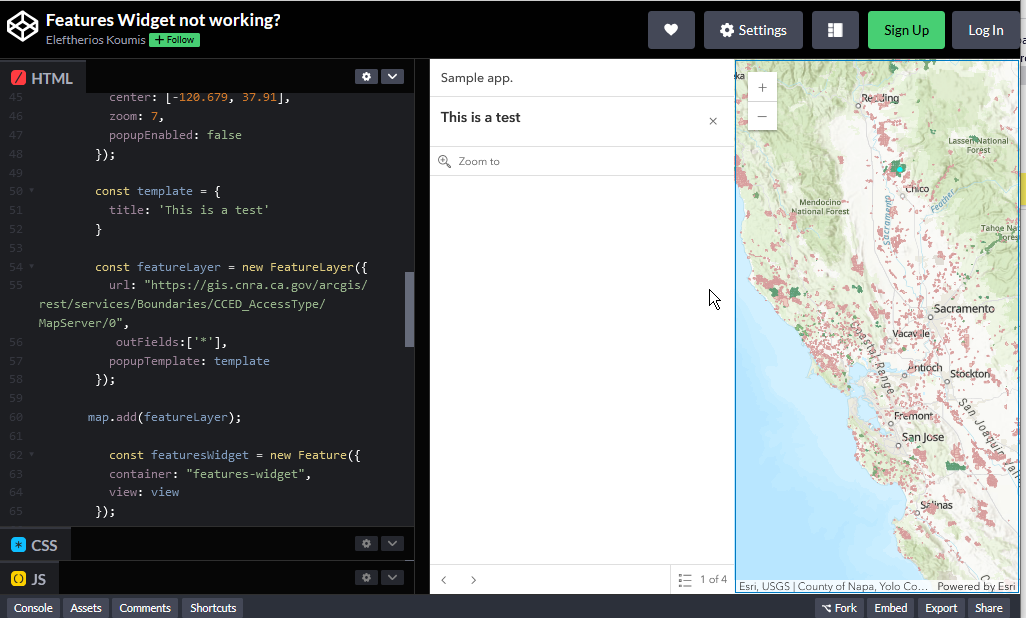Open the Console panel
Viewport: 1026px width, 618px height.
coord(33,607)
